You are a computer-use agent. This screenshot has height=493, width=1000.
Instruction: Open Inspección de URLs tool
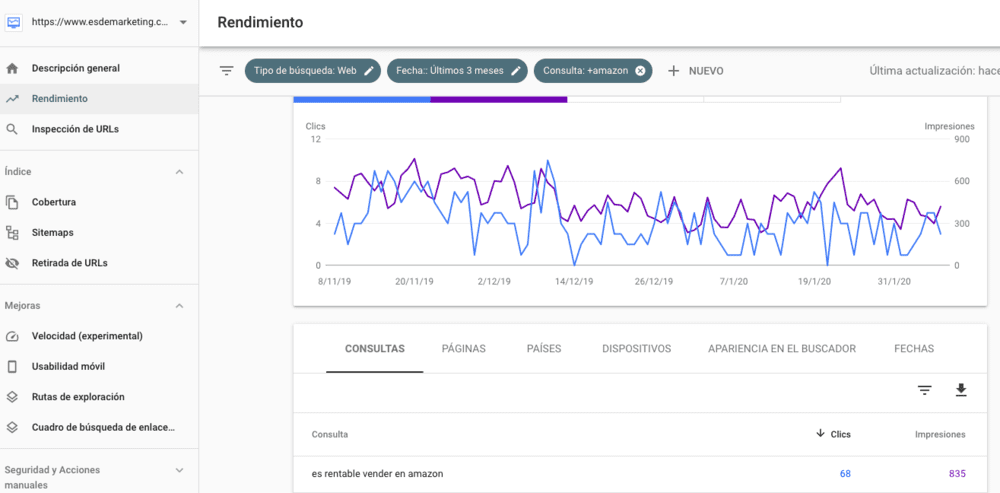point(75,129)
